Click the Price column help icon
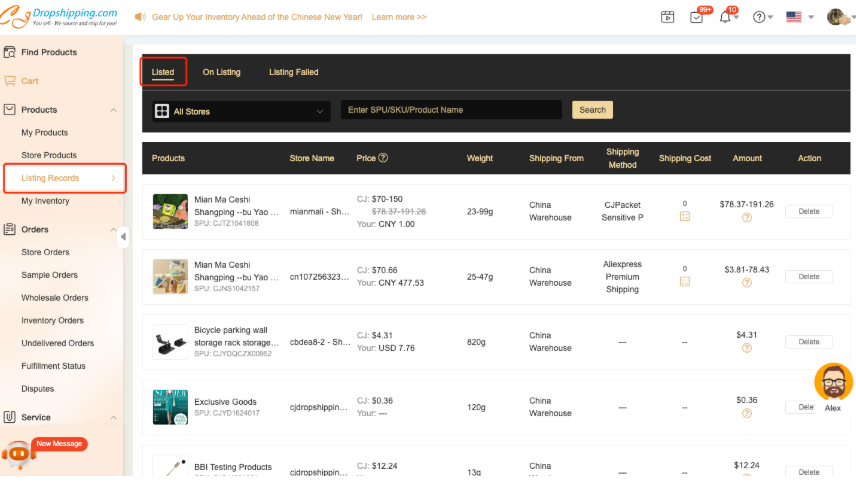Image resolution: width=856 pixels, height=482 pixels. pos(383,158)
